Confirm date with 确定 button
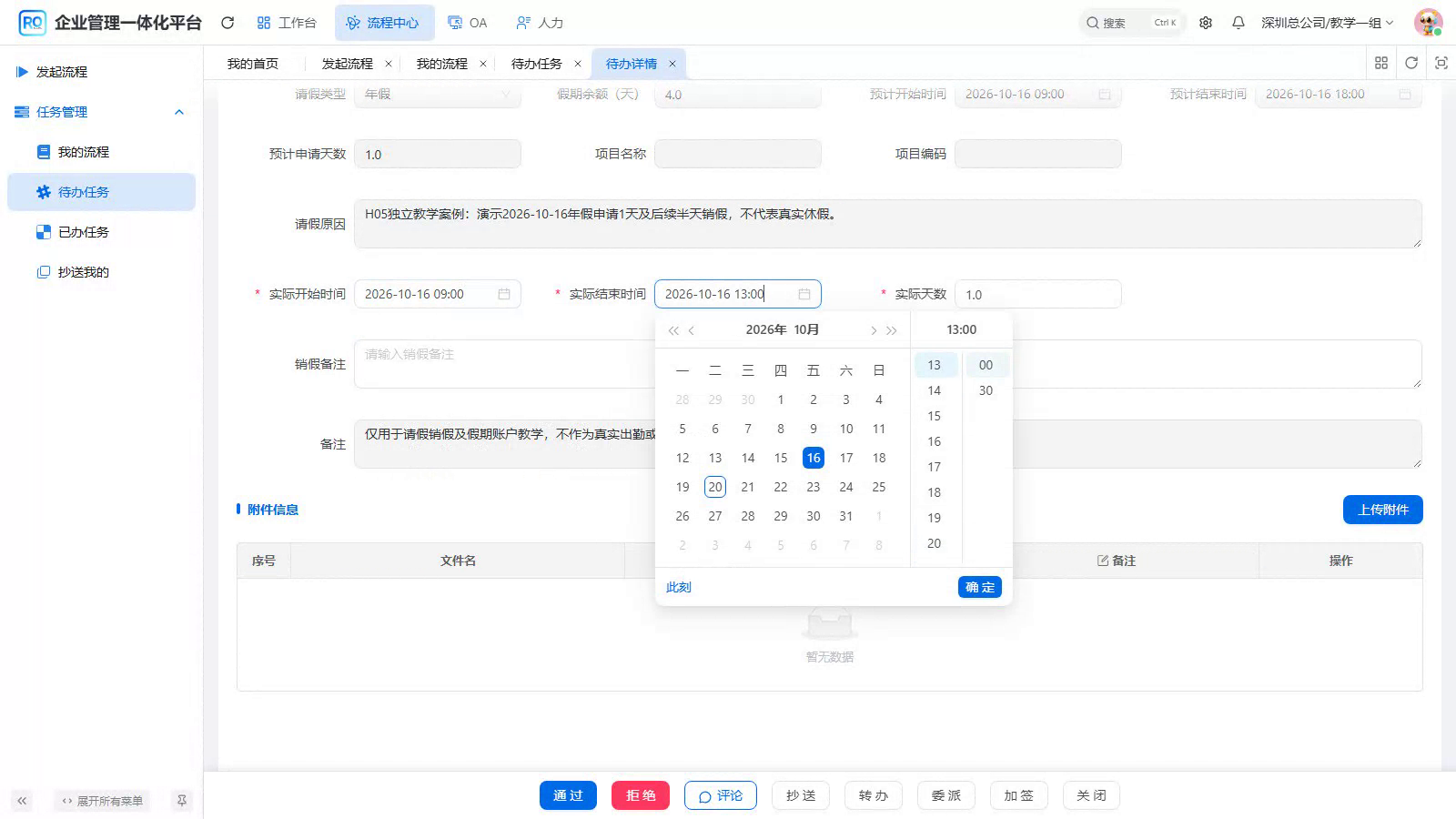Screen dimensions: 1456x819 coord(980,587)
